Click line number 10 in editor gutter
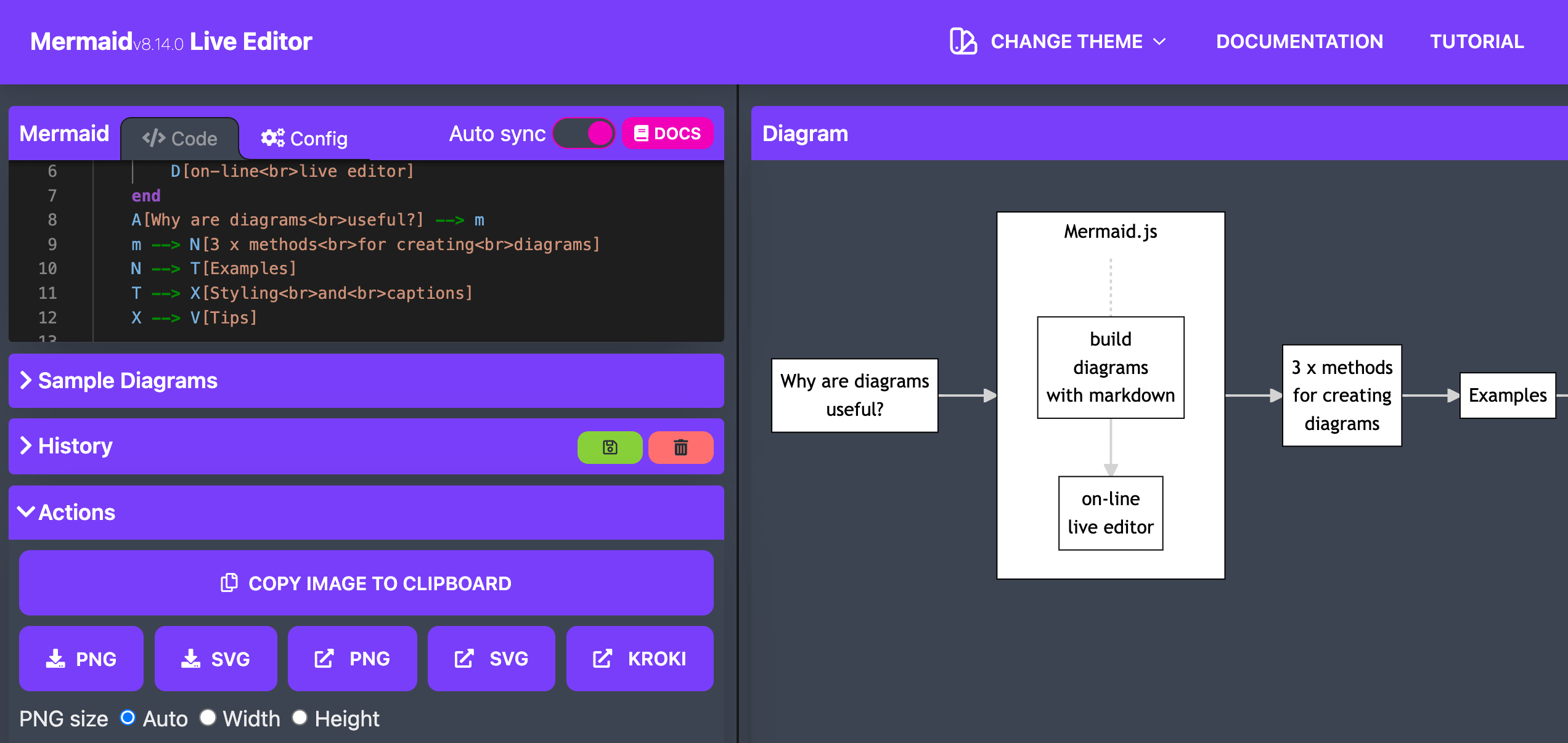The image size is (1568, 743). tap(47, 269)
